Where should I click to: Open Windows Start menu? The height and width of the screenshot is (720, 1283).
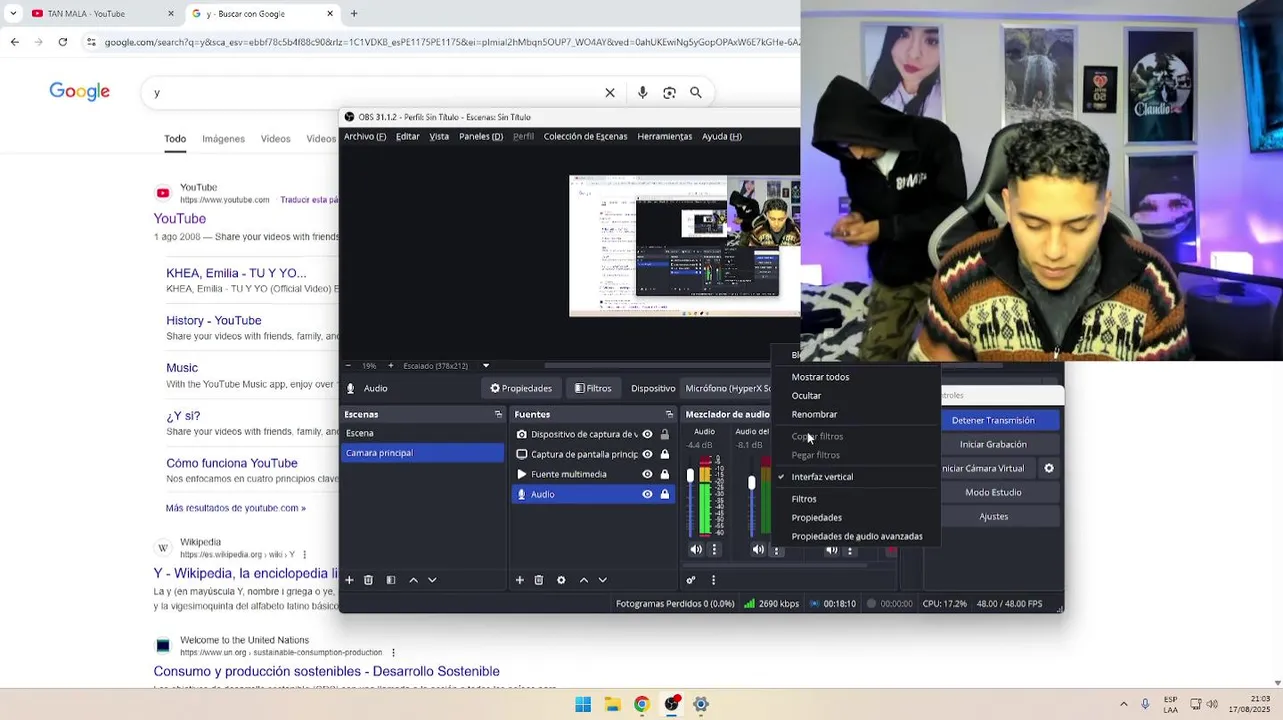pos(583,704)
